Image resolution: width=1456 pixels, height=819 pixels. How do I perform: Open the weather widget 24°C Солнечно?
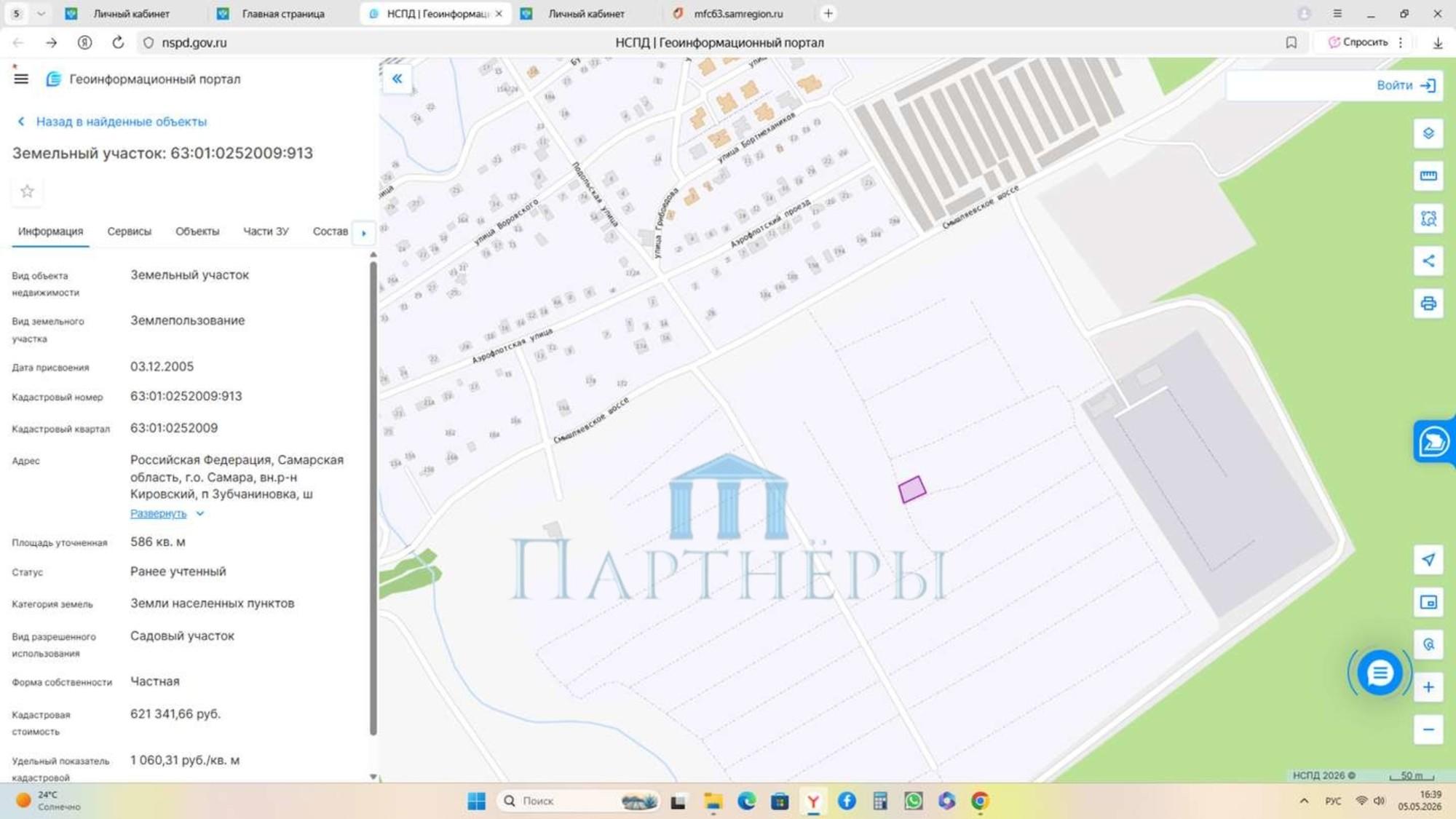[x=48, y=801]
